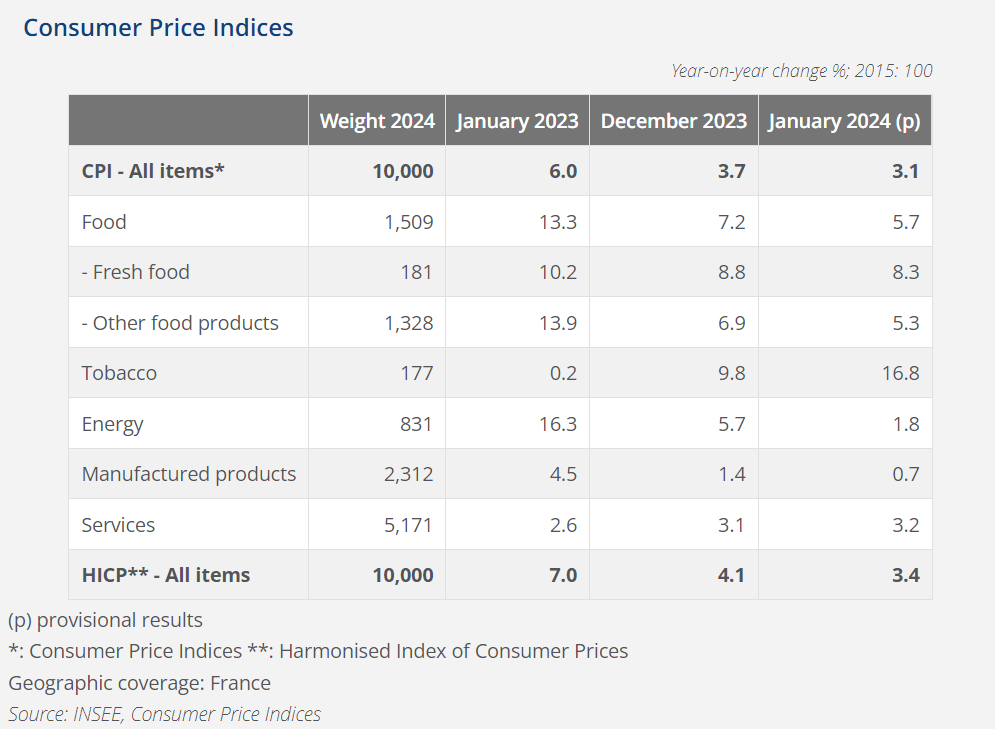This screenshot has width=995, height=729.
Task: Select the HICP** - All items row label
Action: 166,575
